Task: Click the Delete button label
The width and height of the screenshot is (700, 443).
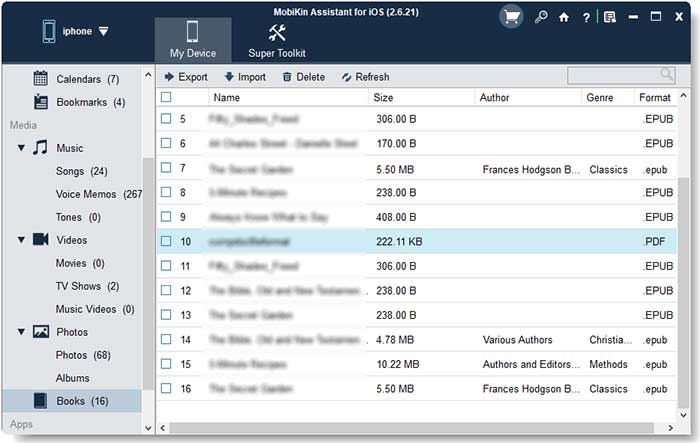Action: tap(311, 77)
